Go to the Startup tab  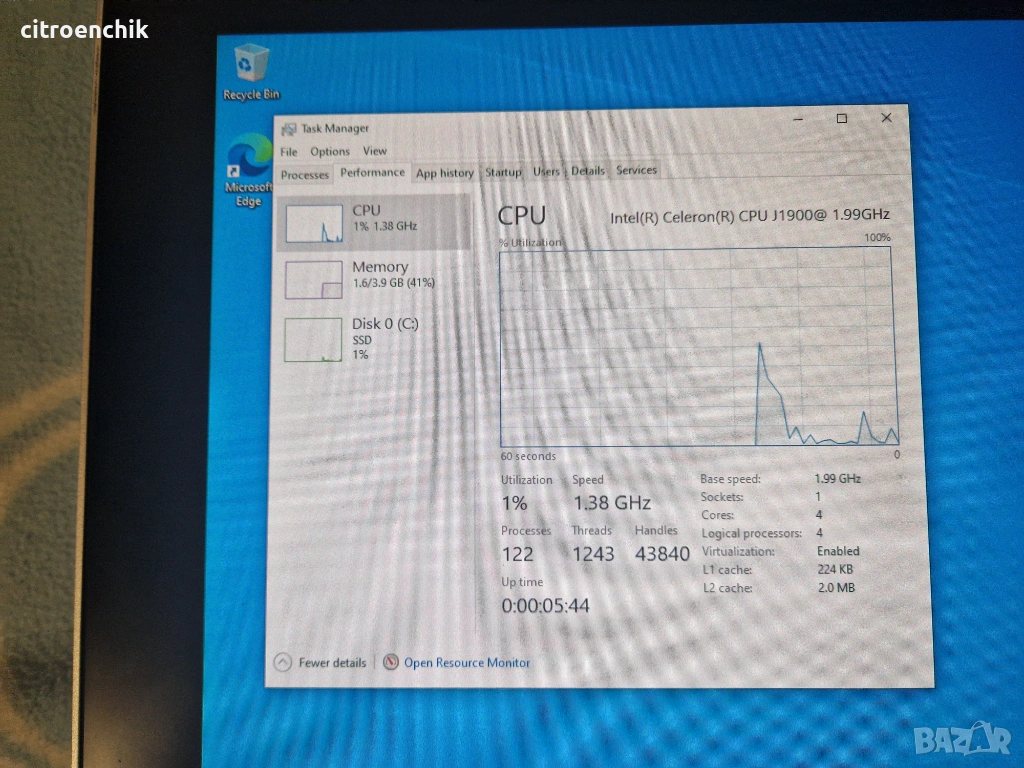point(503,172)
